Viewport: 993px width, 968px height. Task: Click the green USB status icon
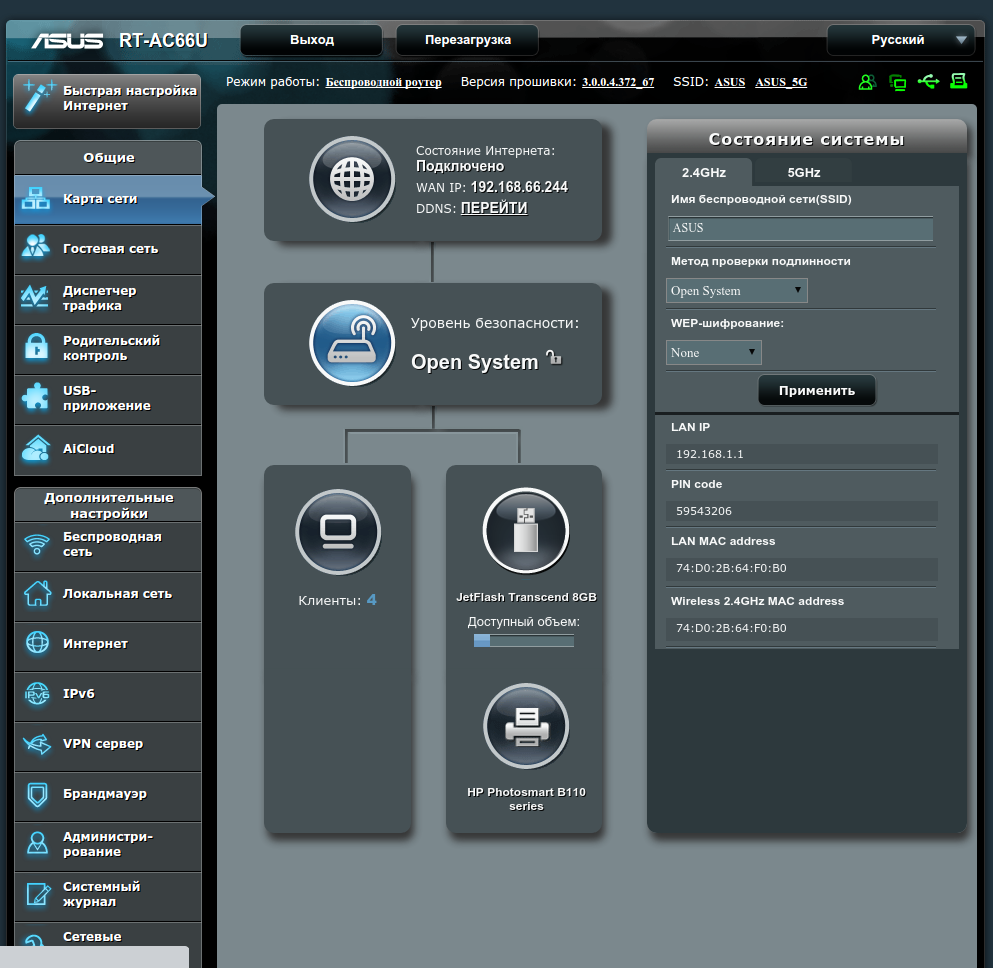(x=928, y=81)
